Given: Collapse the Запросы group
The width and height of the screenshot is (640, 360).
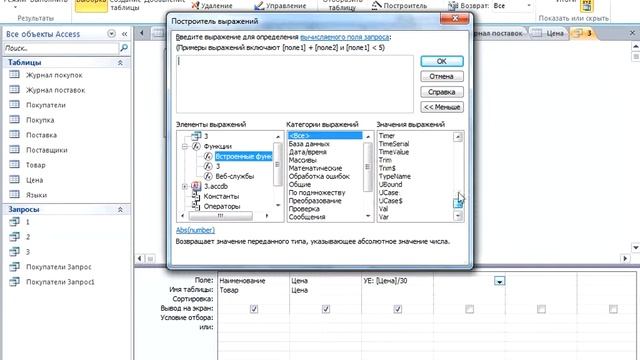Looking at the screenshot, I should 120,209.
